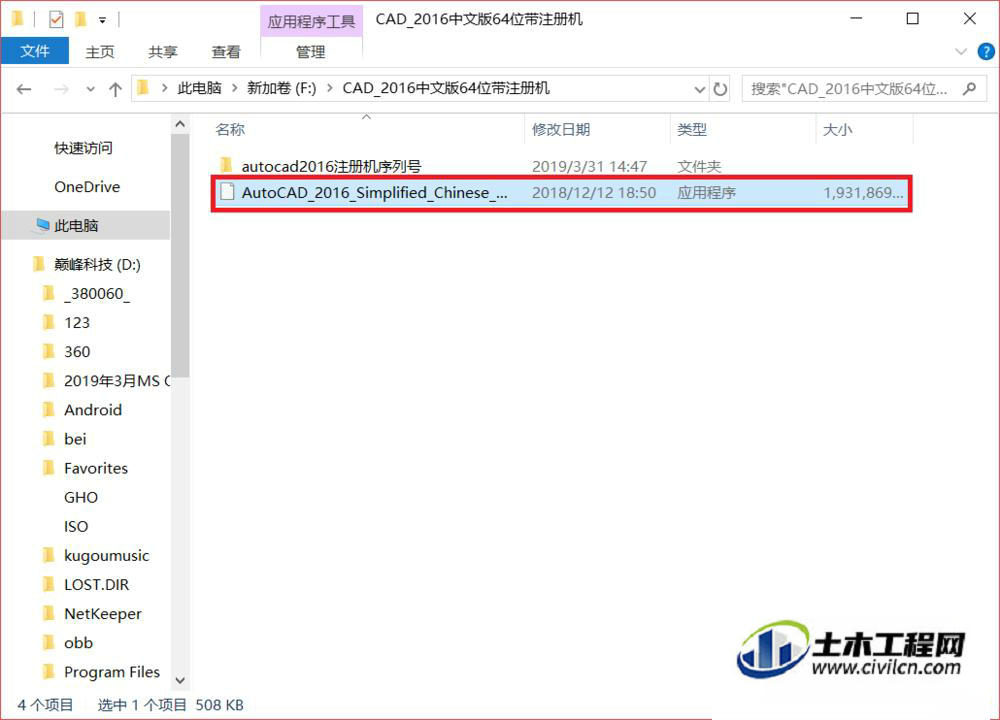Click the file icon of AutoCAD_2016_Simplified_Chinese
This screenshot has width=1000, height=720.
[227, 192]
